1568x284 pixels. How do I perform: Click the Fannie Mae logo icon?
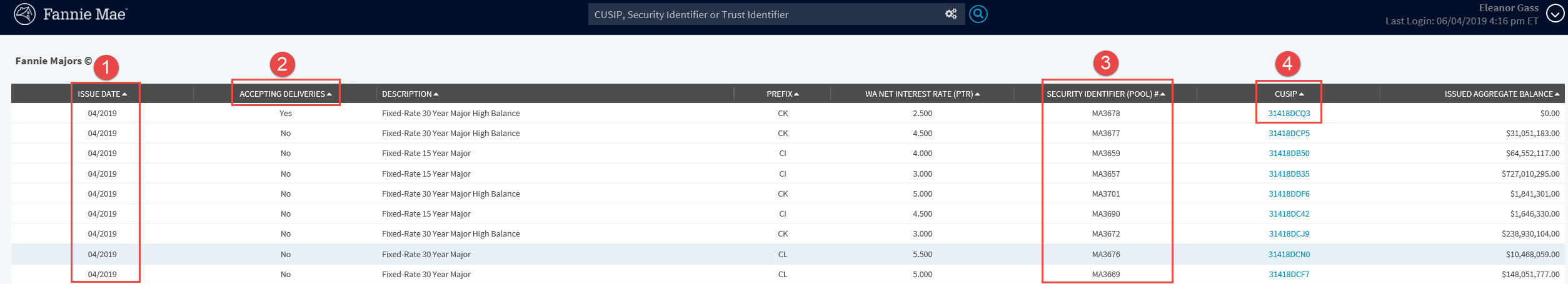click(24, 14)
